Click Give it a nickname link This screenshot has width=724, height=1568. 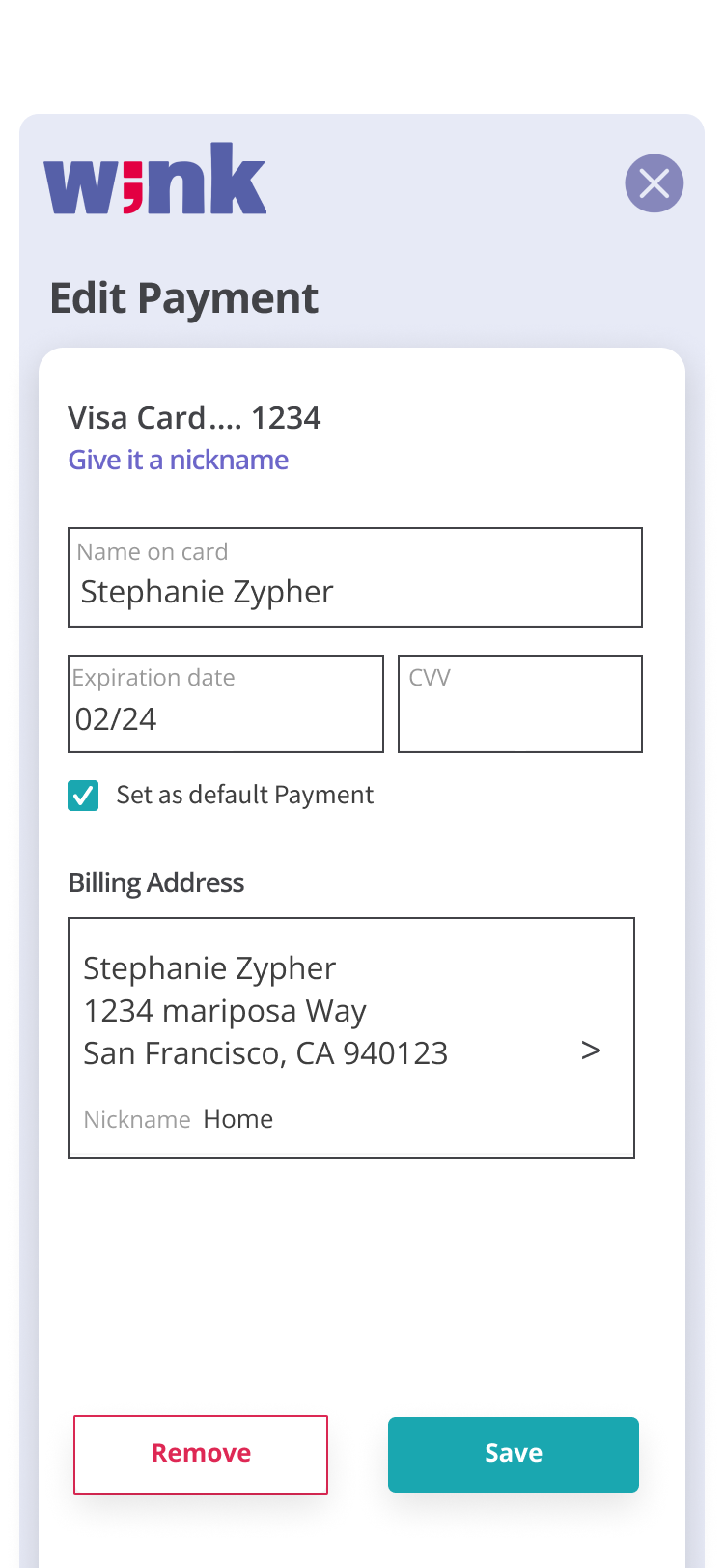pos(179,460)
